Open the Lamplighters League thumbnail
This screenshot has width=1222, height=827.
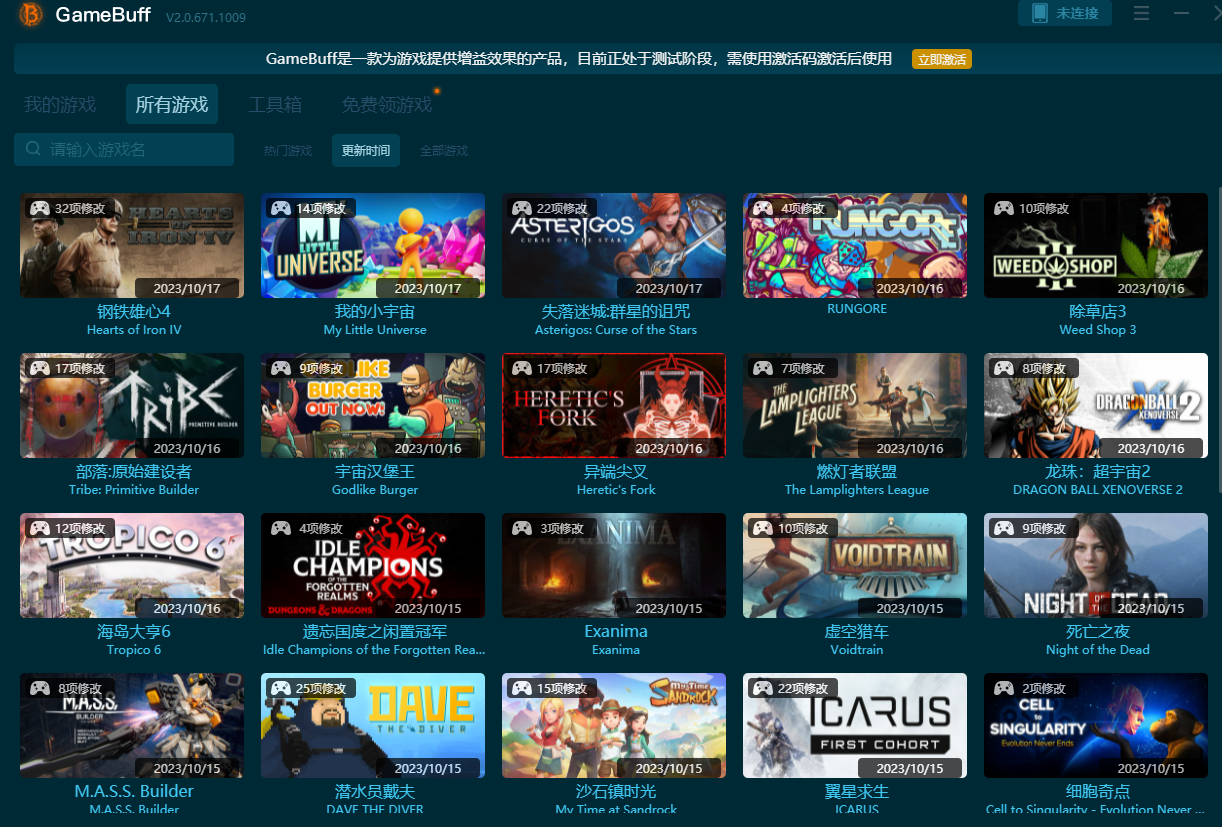(855, 406)
